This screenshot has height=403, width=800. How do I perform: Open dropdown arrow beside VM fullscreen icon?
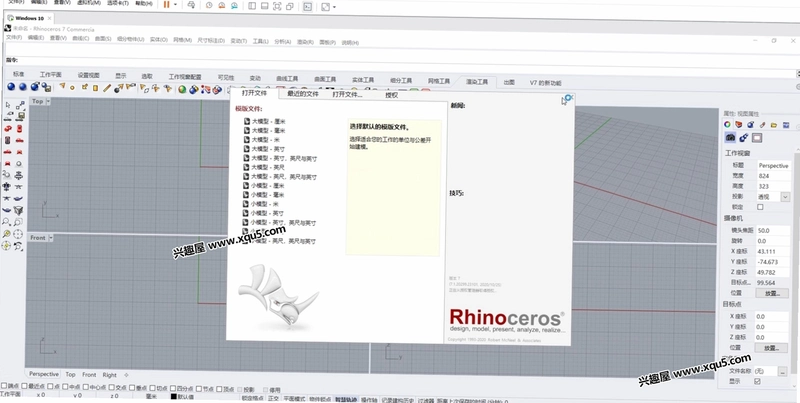(334, 7)
